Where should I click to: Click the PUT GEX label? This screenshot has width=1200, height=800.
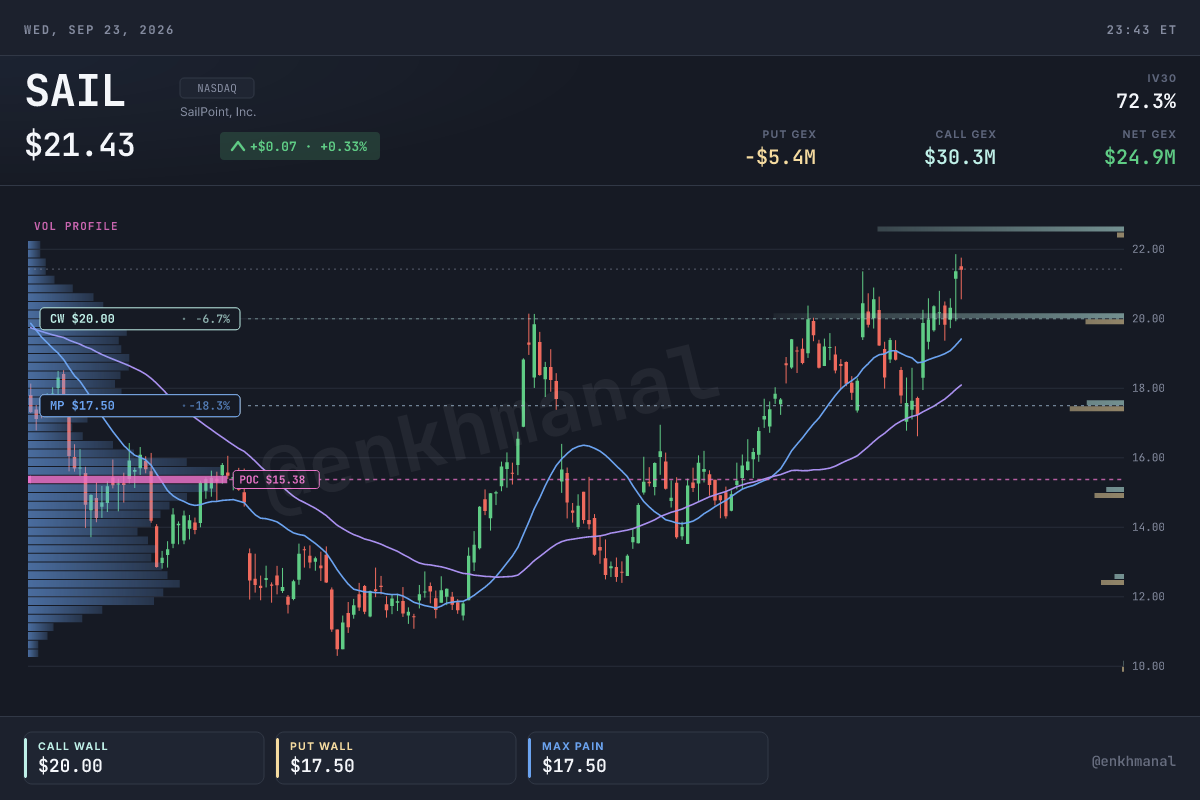point(789,134)
